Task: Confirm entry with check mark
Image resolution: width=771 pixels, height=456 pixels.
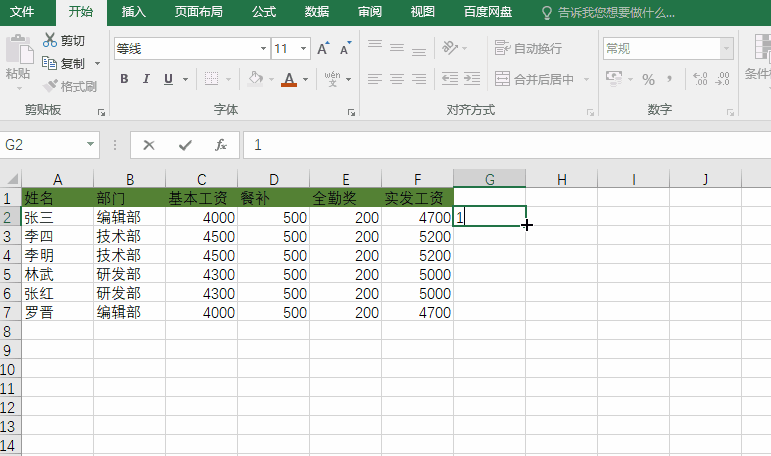Action: click(x=185, y=145)
